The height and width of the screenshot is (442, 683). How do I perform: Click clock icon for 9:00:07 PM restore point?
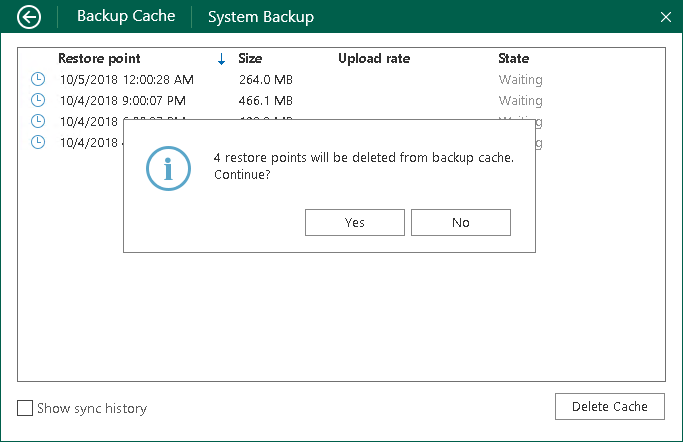[38, 100]
